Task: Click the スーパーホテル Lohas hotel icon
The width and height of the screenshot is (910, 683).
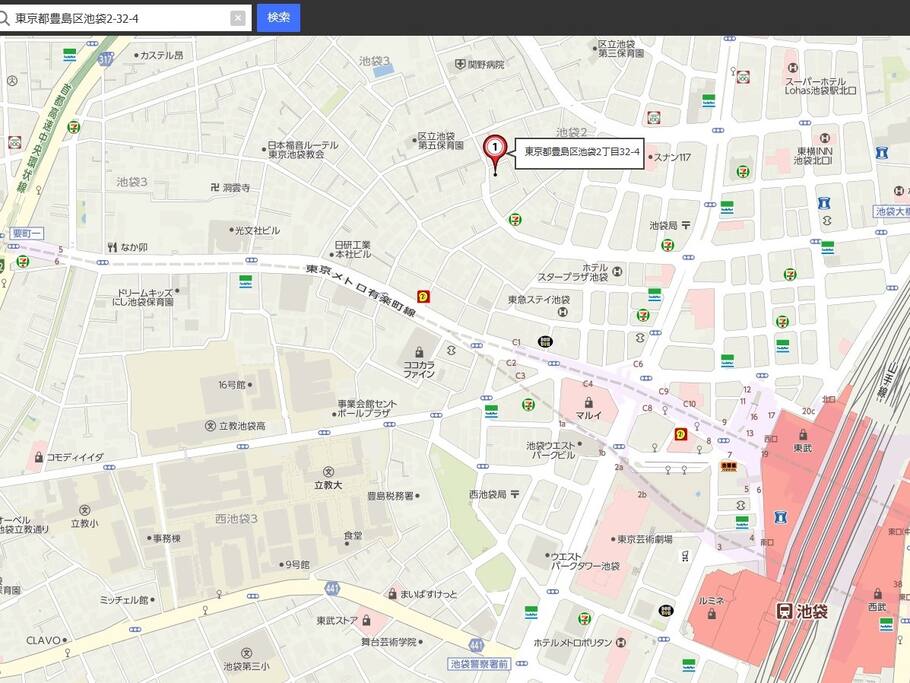Action: click(x=793, y=68)
